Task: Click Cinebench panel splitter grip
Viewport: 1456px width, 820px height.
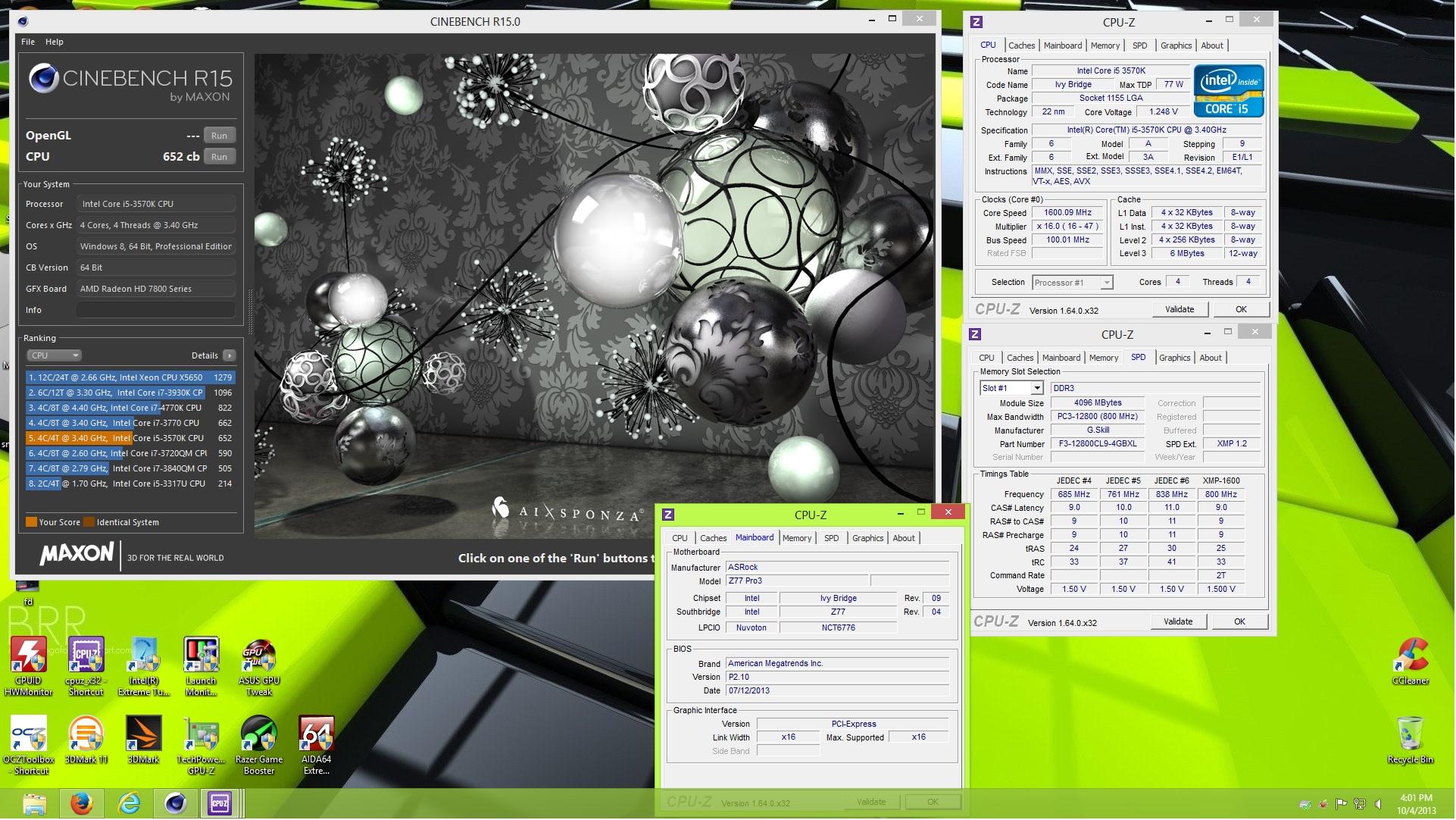Action: pos(249,312)
